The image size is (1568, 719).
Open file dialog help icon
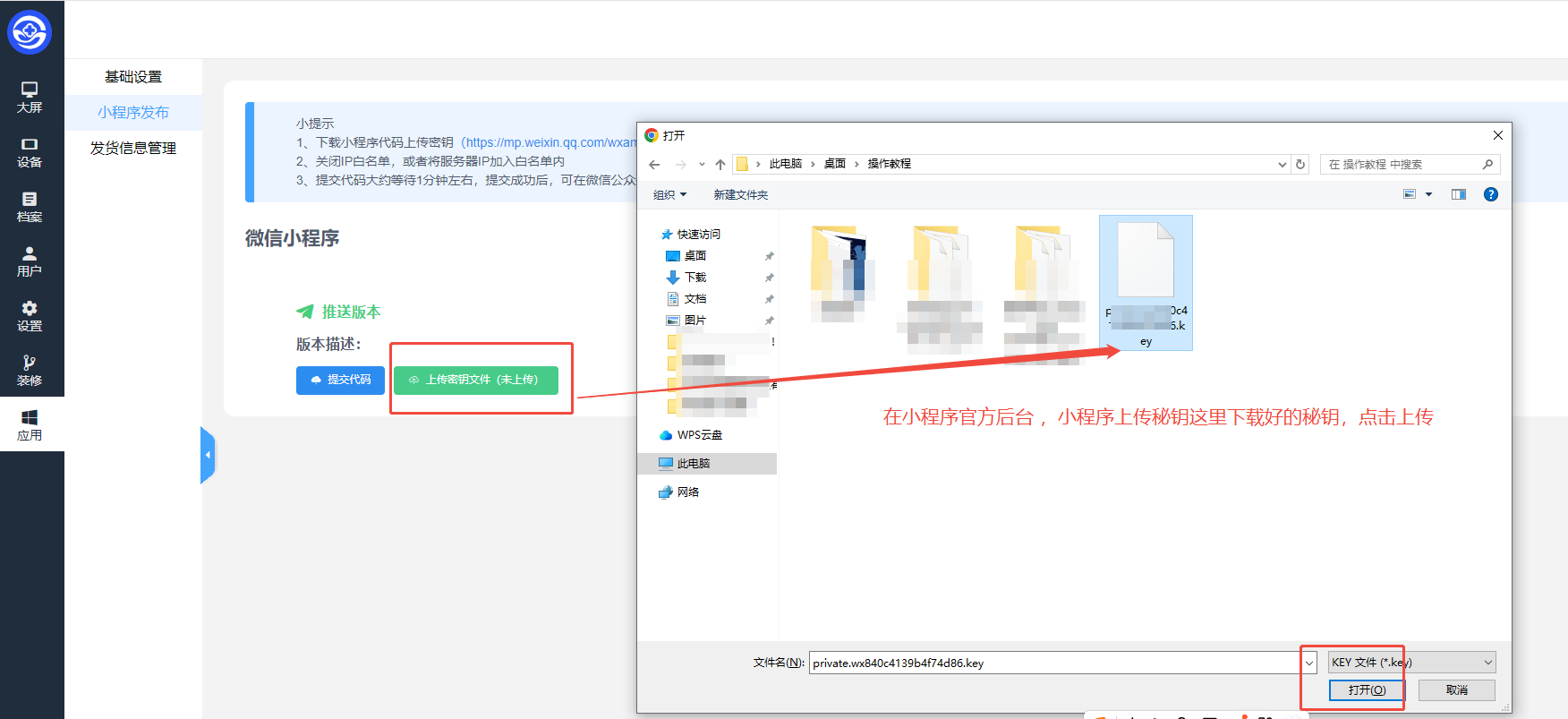pyautogui.click(x=1491, y=194)
